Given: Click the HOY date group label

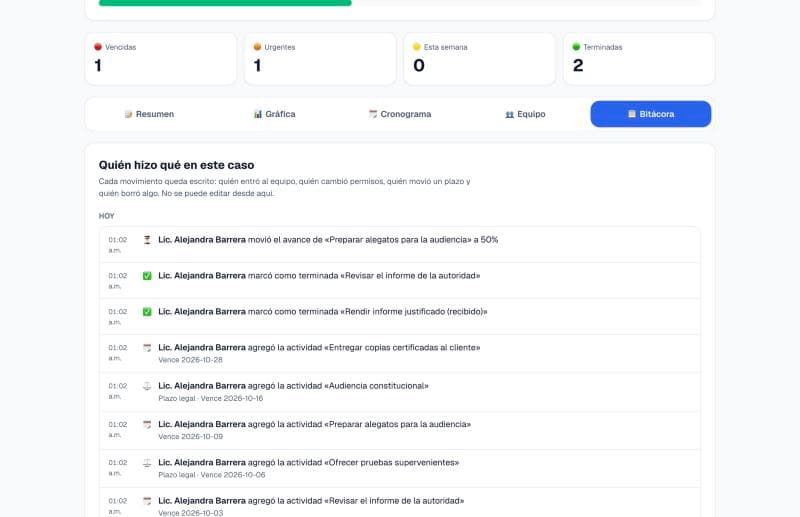Looking at the screenshot, I should coord(107,216).
